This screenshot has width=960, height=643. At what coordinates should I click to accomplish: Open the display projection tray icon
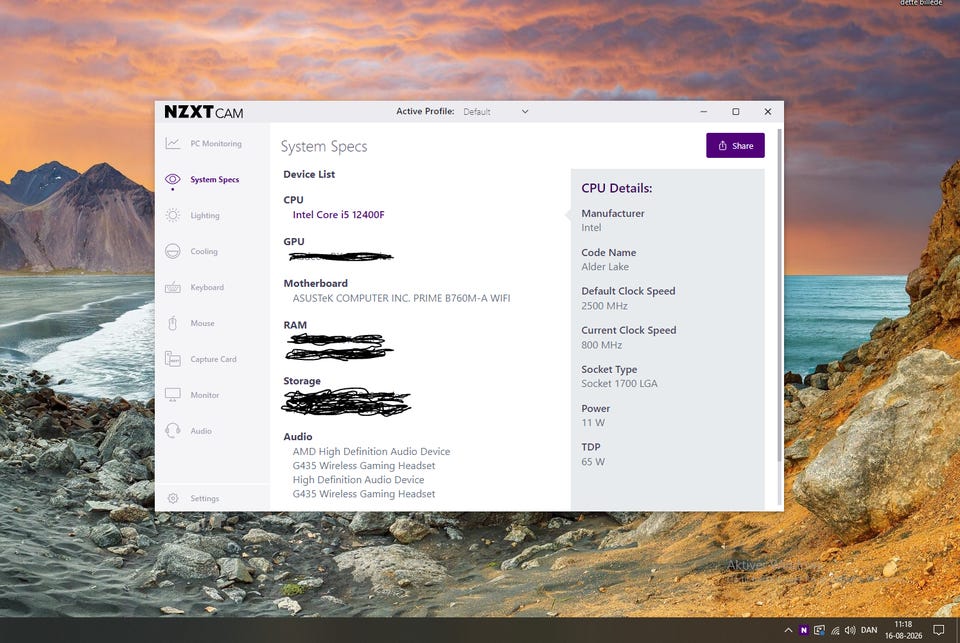819,630
